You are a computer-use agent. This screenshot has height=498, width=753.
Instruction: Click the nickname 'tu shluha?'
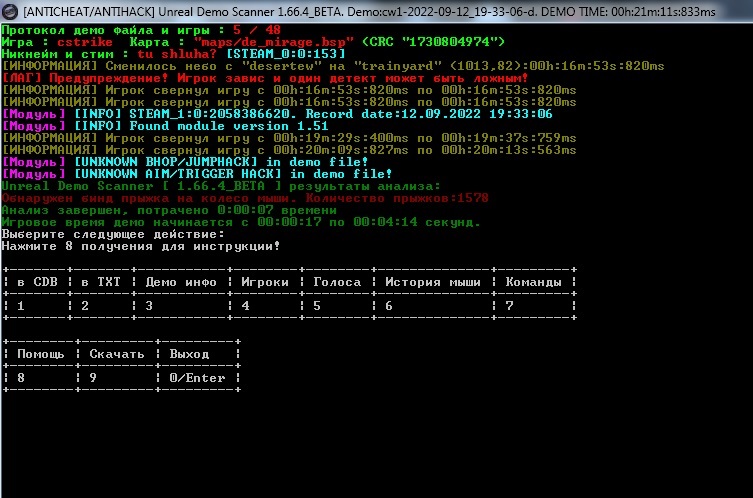(x=177, y=54)
